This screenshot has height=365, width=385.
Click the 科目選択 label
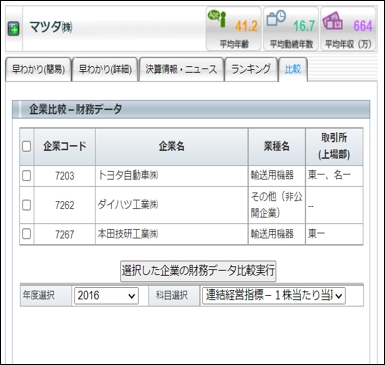click(x=172, y=295)
